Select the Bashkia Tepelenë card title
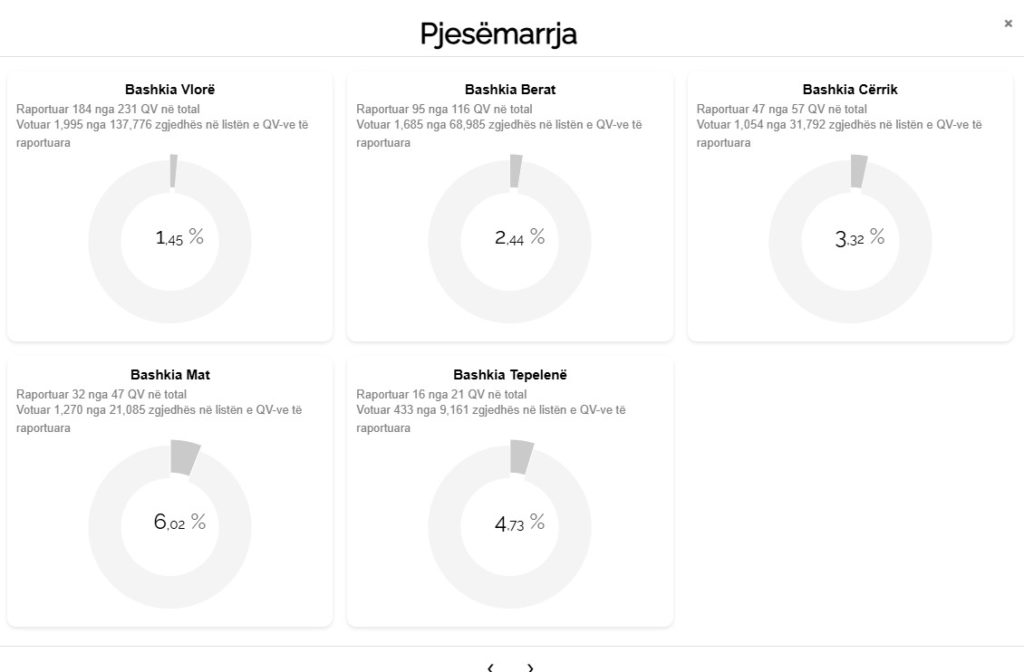 coord(510,376)
